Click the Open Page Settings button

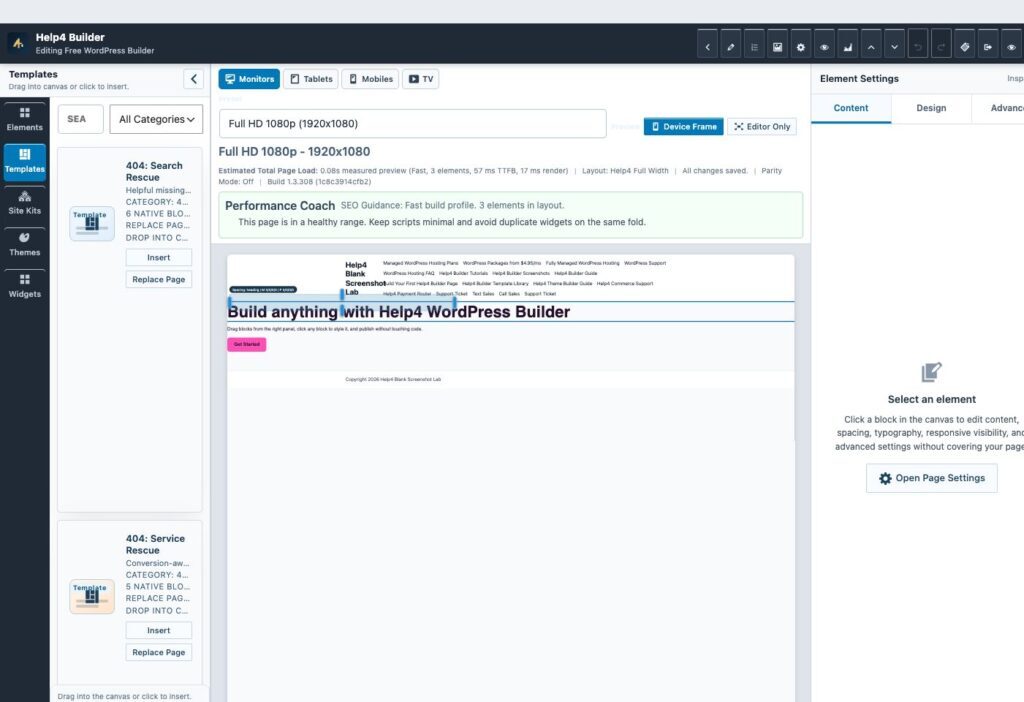coord(932,478)
